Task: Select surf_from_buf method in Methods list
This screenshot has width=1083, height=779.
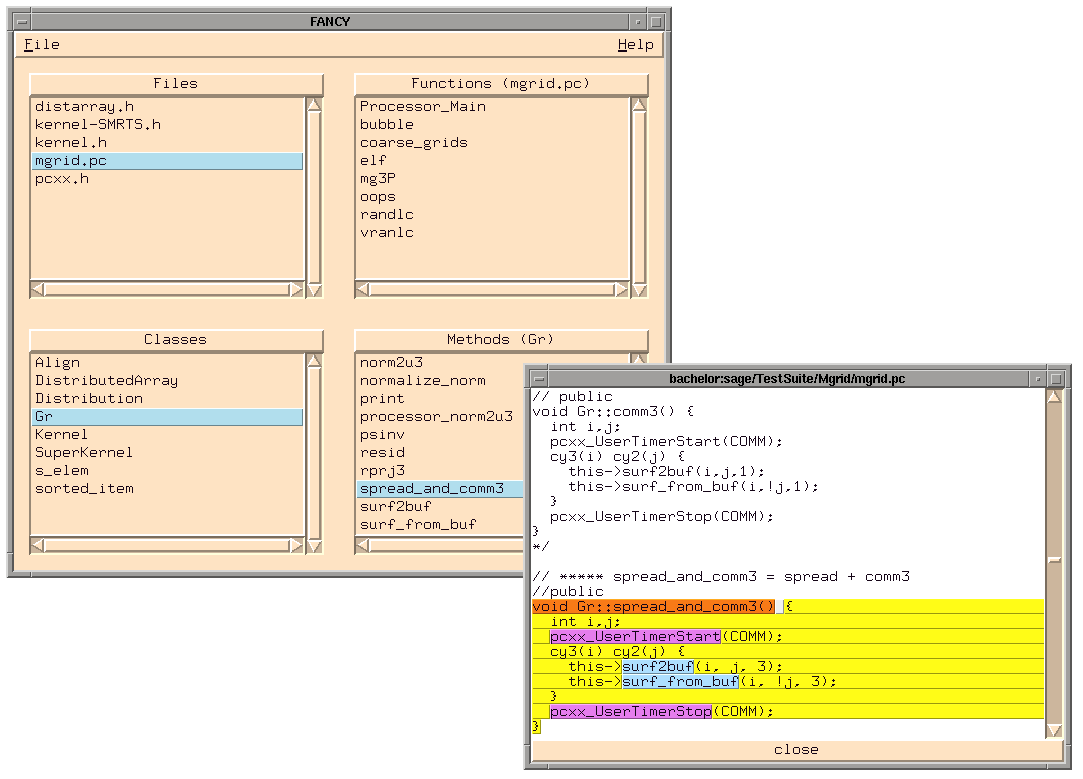Action: point(441,525)
